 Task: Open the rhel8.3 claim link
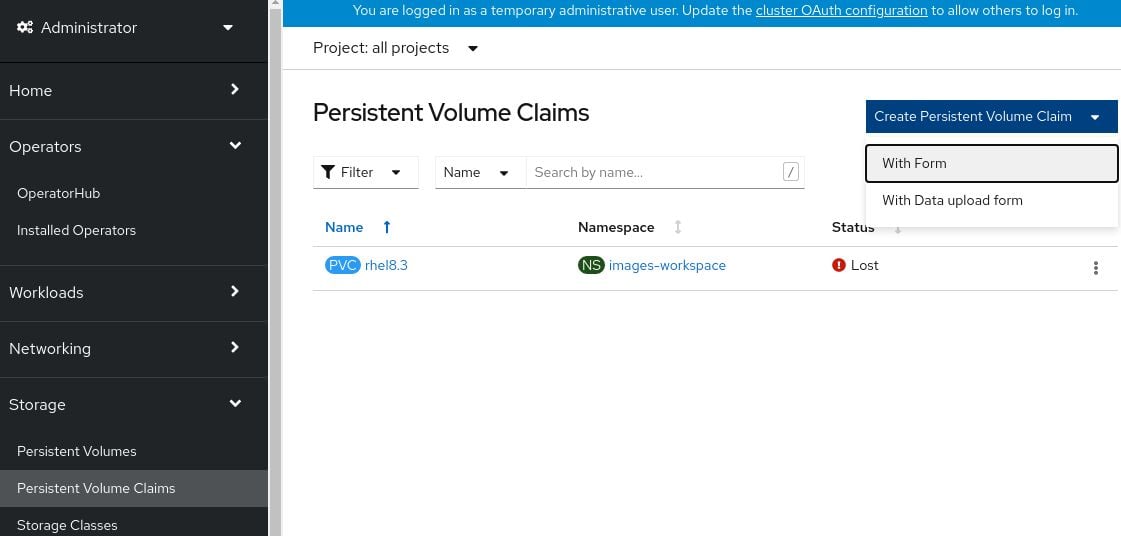coord(386,265)
